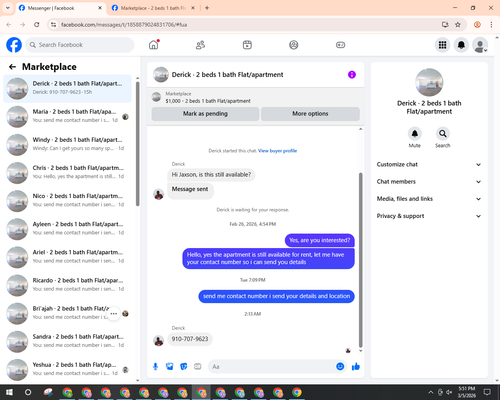The image size is (500, 400).
Task: Open options menu for Bri'ajah chat
Action: 114,314
